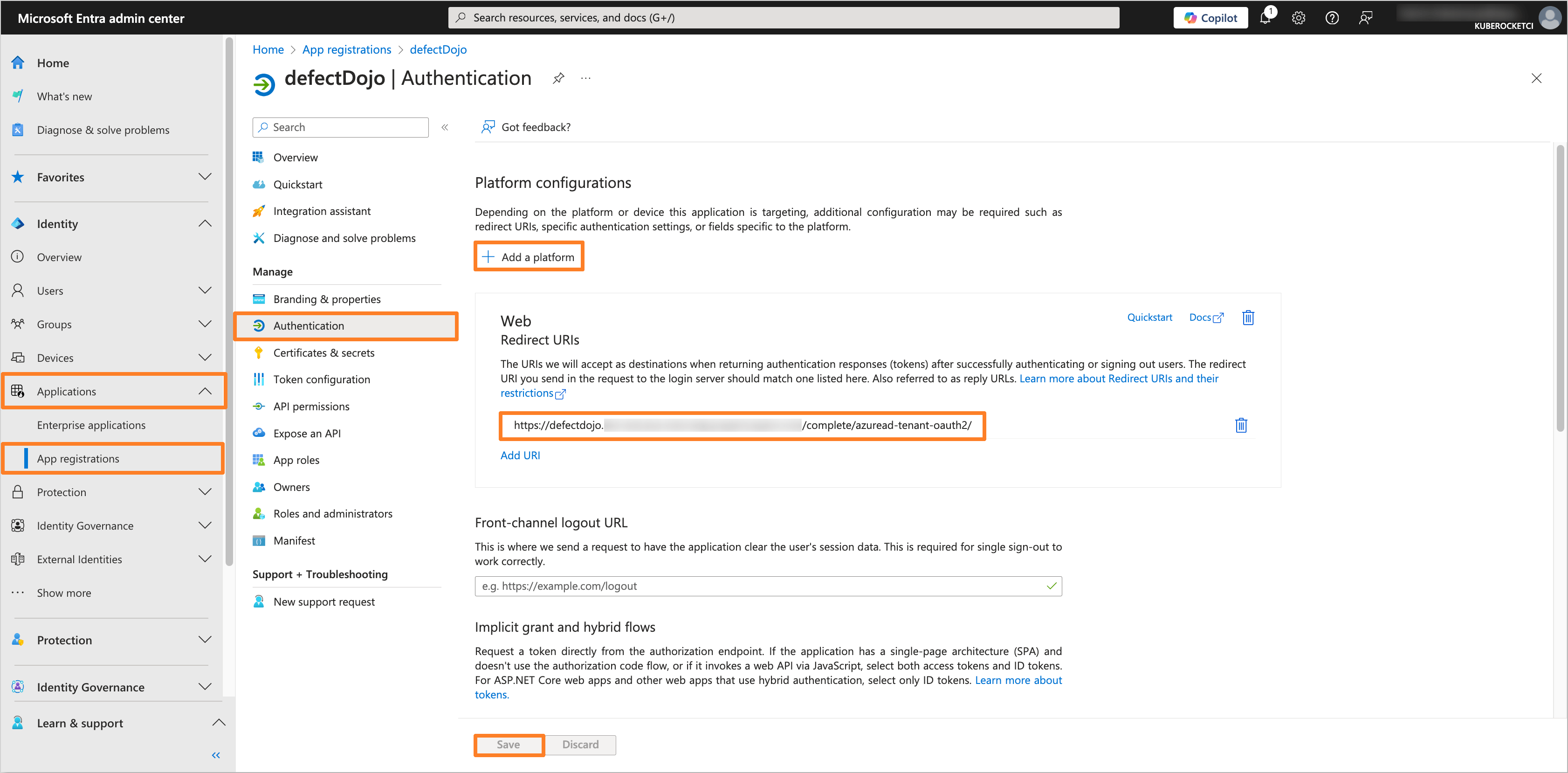Collapse the app registration side menu
The width and height of the screenshot is (1568, 773).
click(445, 127)
